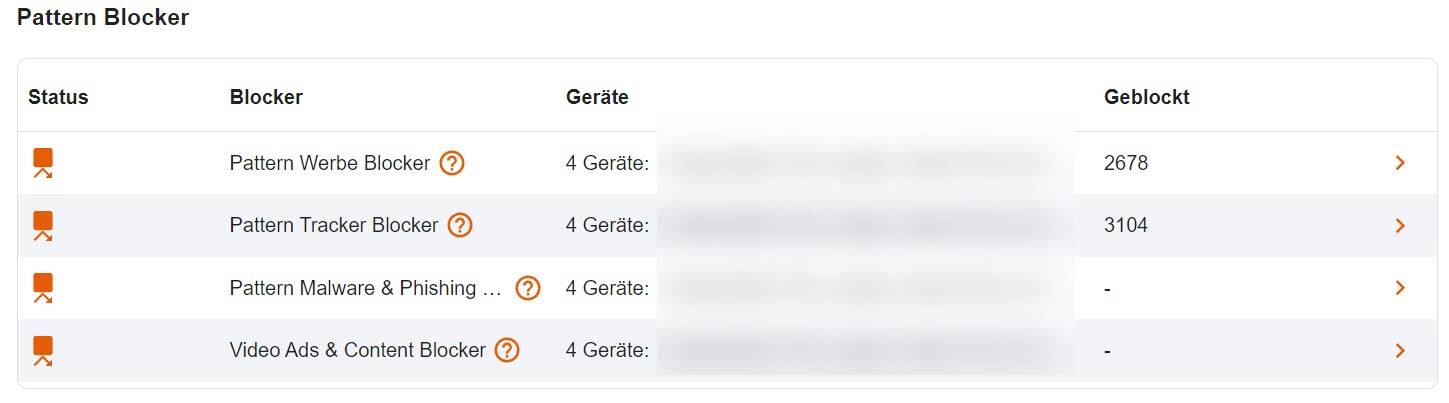
Task: Click the Blocker column header
Action: click(x=266, y=97)
